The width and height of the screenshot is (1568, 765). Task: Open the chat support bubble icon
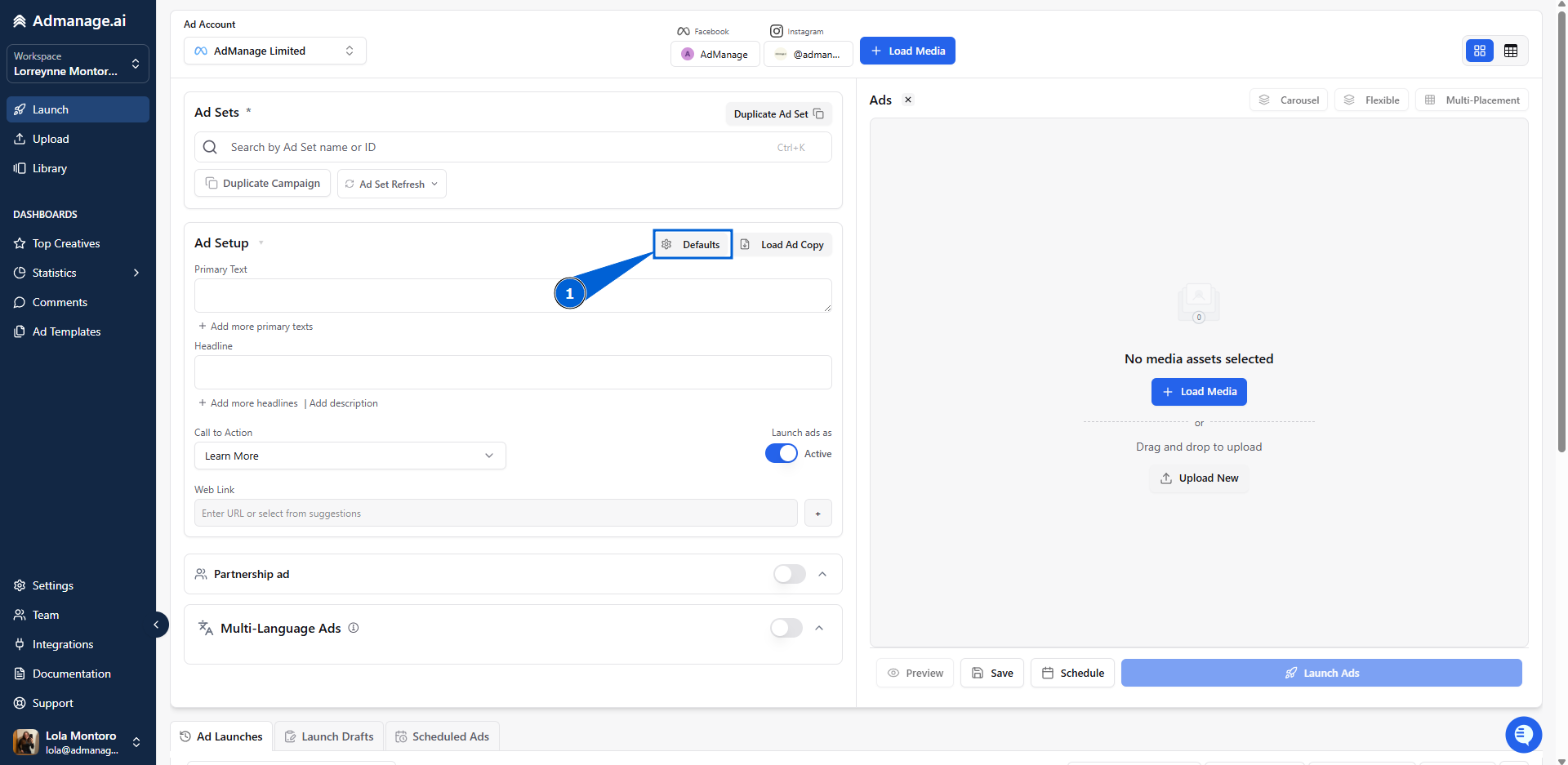click(1523, 734)
